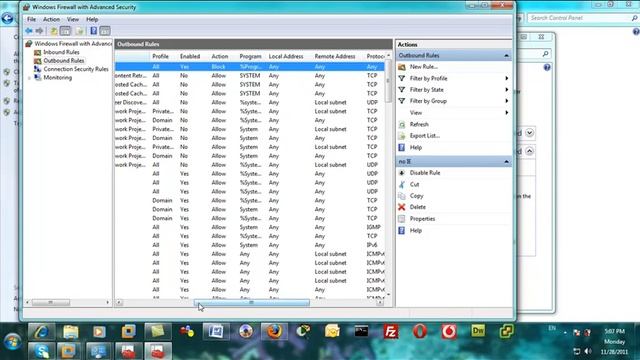Expand the Monitoring tree node
640x360 pixels.
pos(29,78)
